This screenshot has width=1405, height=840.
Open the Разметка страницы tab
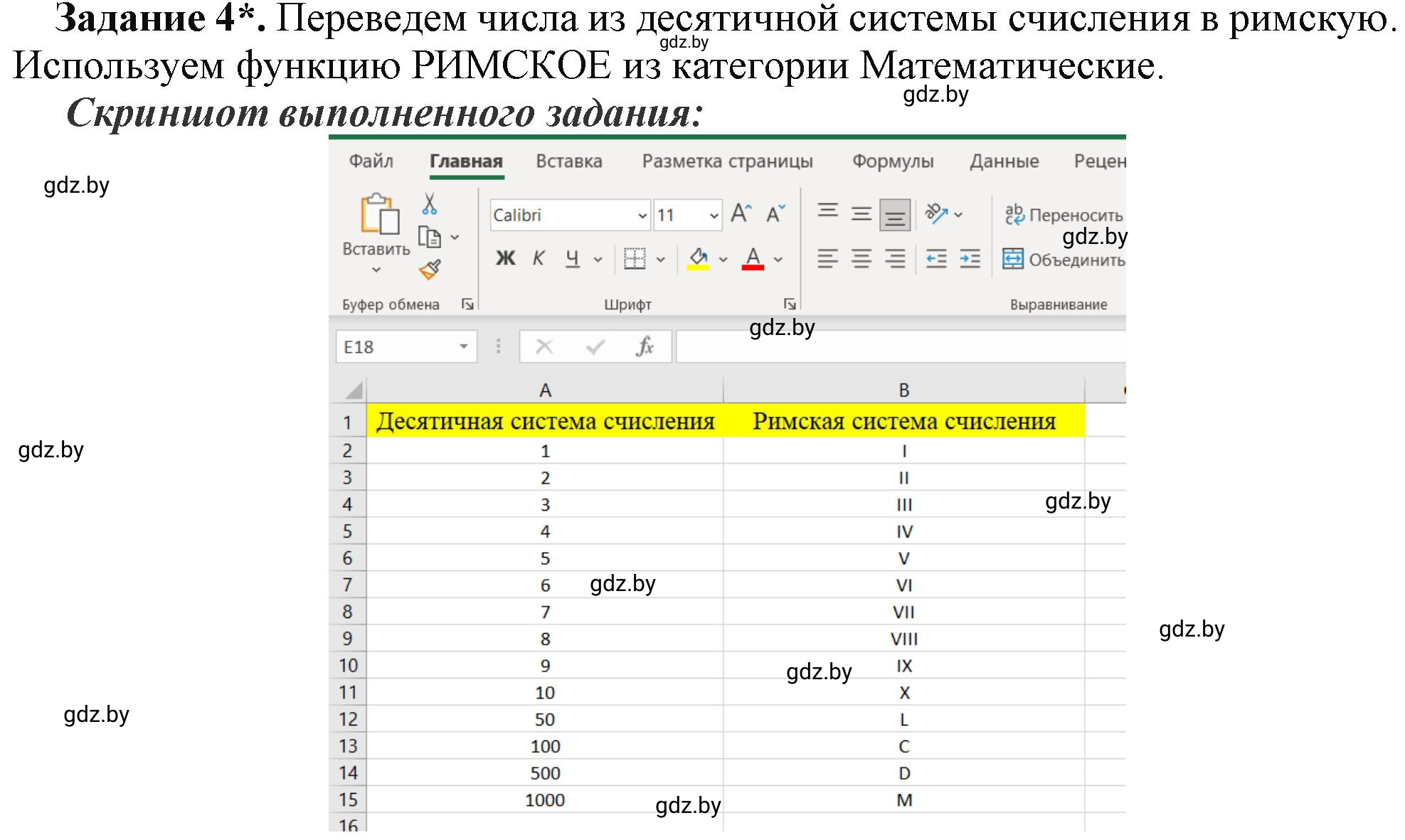[727, 161]
